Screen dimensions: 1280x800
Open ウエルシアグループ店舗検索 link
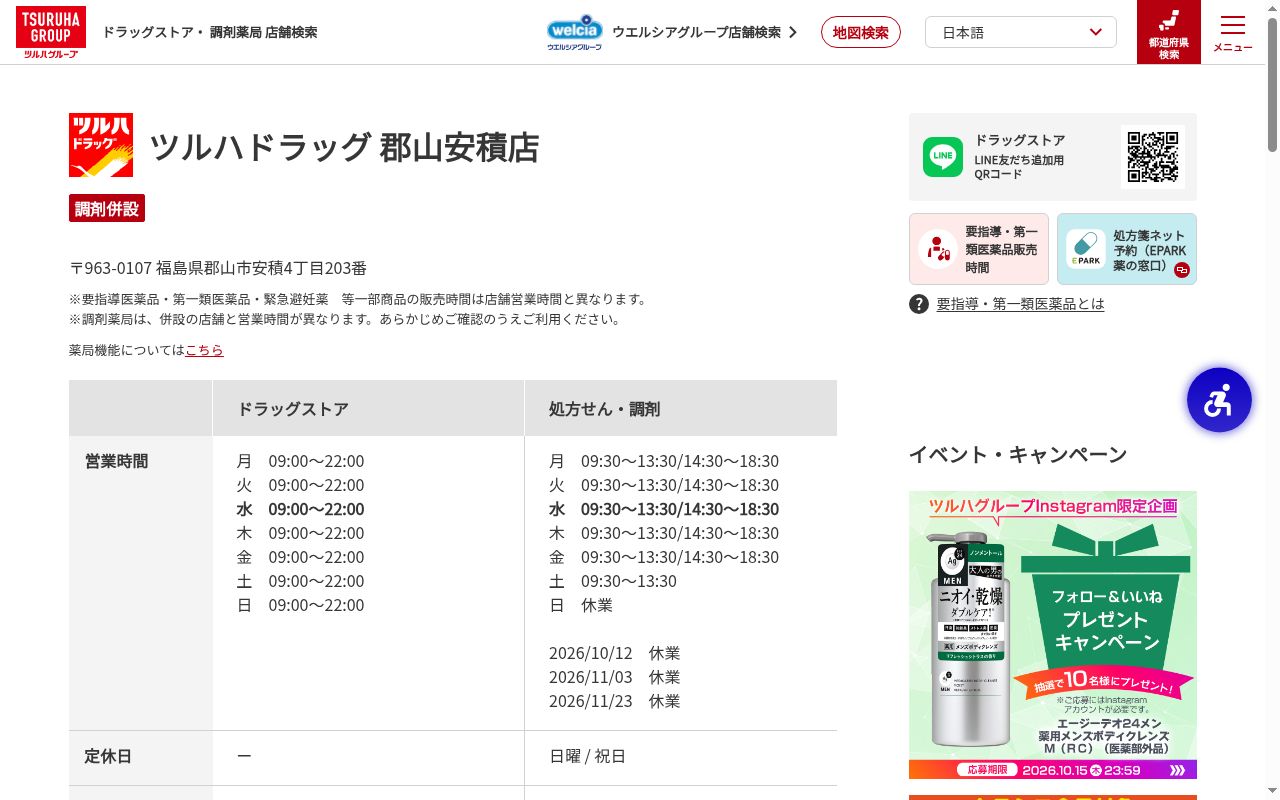704,32
